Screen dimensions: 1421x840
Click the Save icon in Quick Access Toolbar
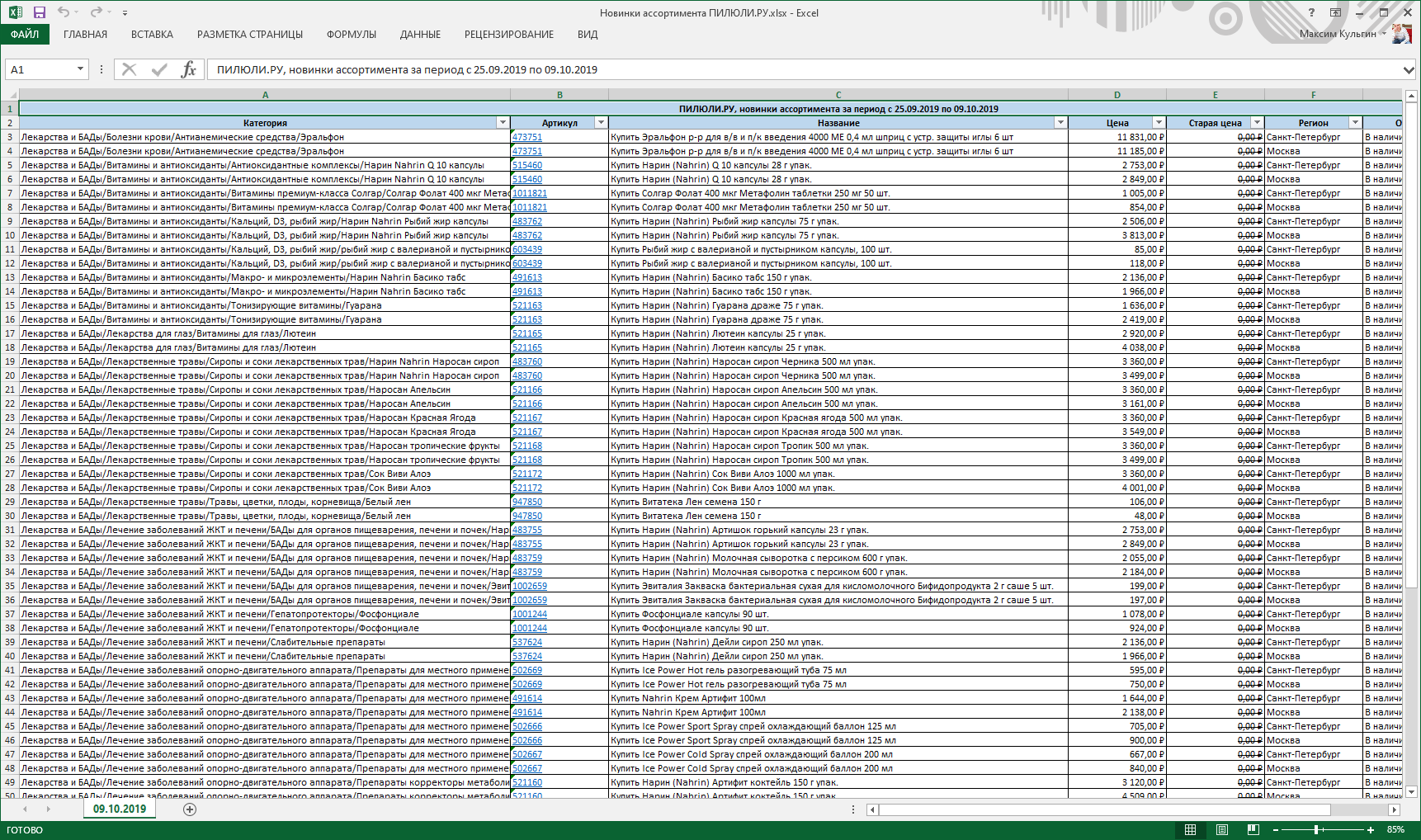tap(39, 12)
